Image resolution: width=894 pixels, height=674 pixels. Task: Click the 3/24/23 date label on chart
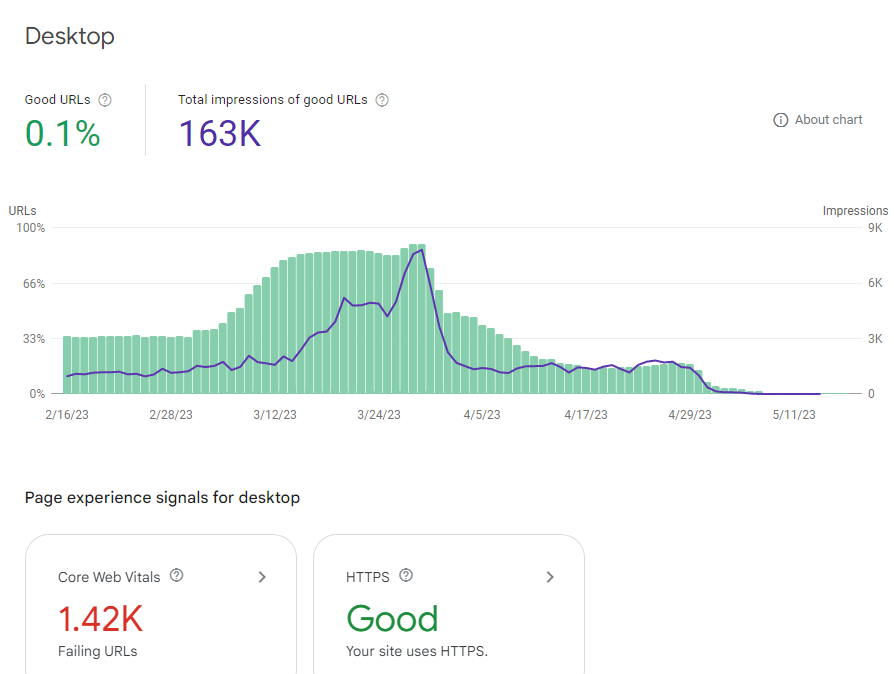(x=379, y=415)
